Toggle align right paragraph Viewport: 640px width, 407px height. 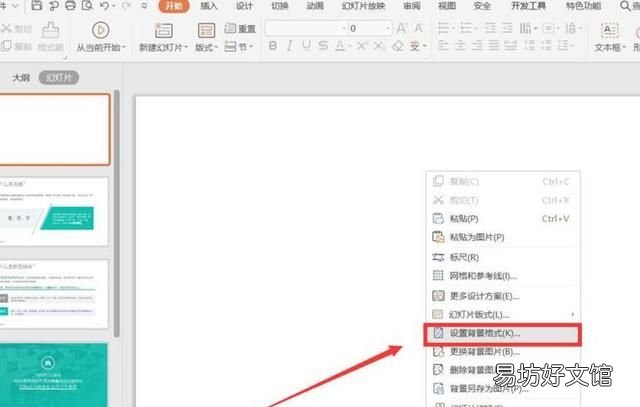pos(477,45)
